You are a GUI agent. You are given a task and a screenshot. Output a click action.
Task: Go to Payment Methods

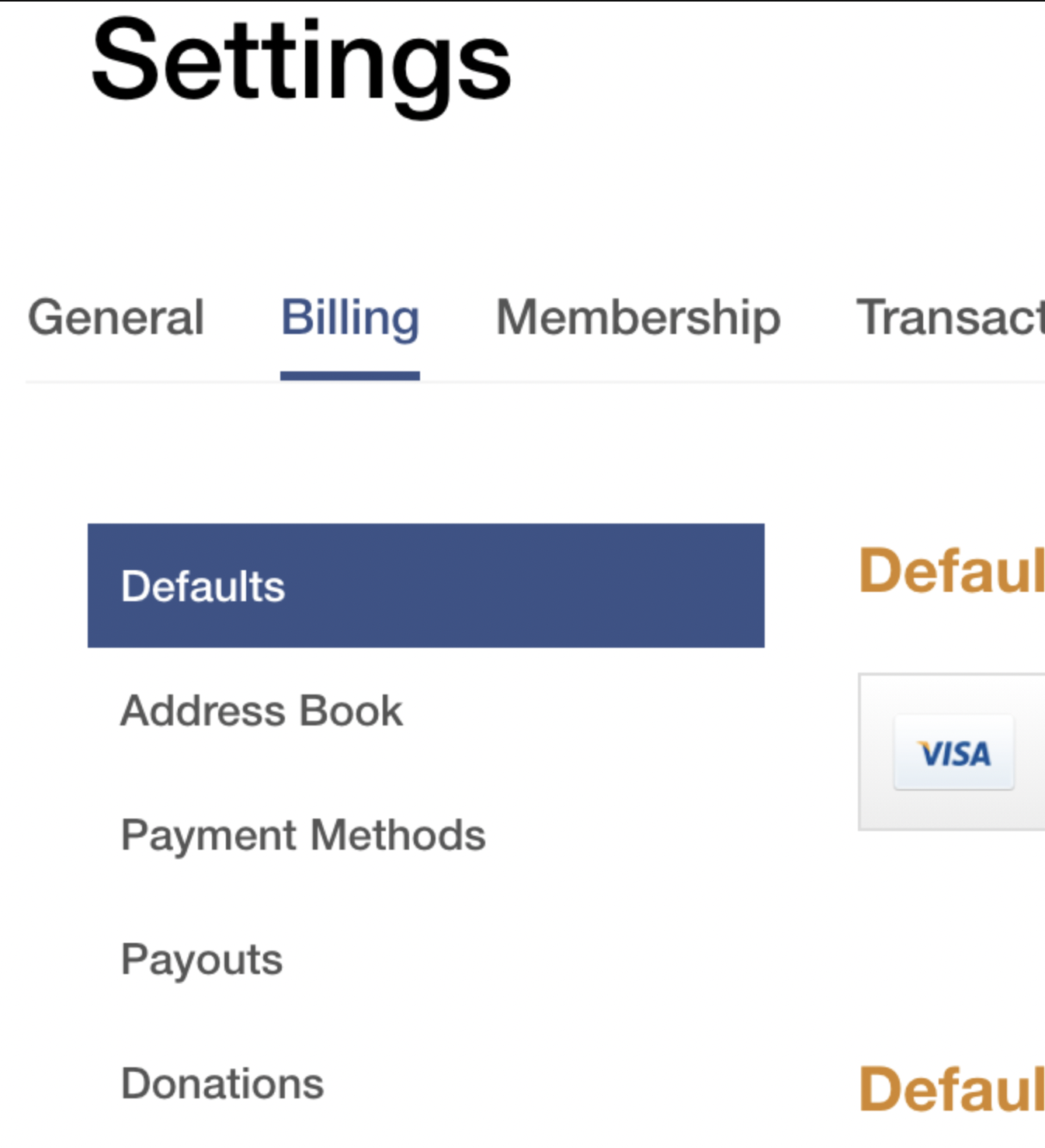[x=303, y=835]
